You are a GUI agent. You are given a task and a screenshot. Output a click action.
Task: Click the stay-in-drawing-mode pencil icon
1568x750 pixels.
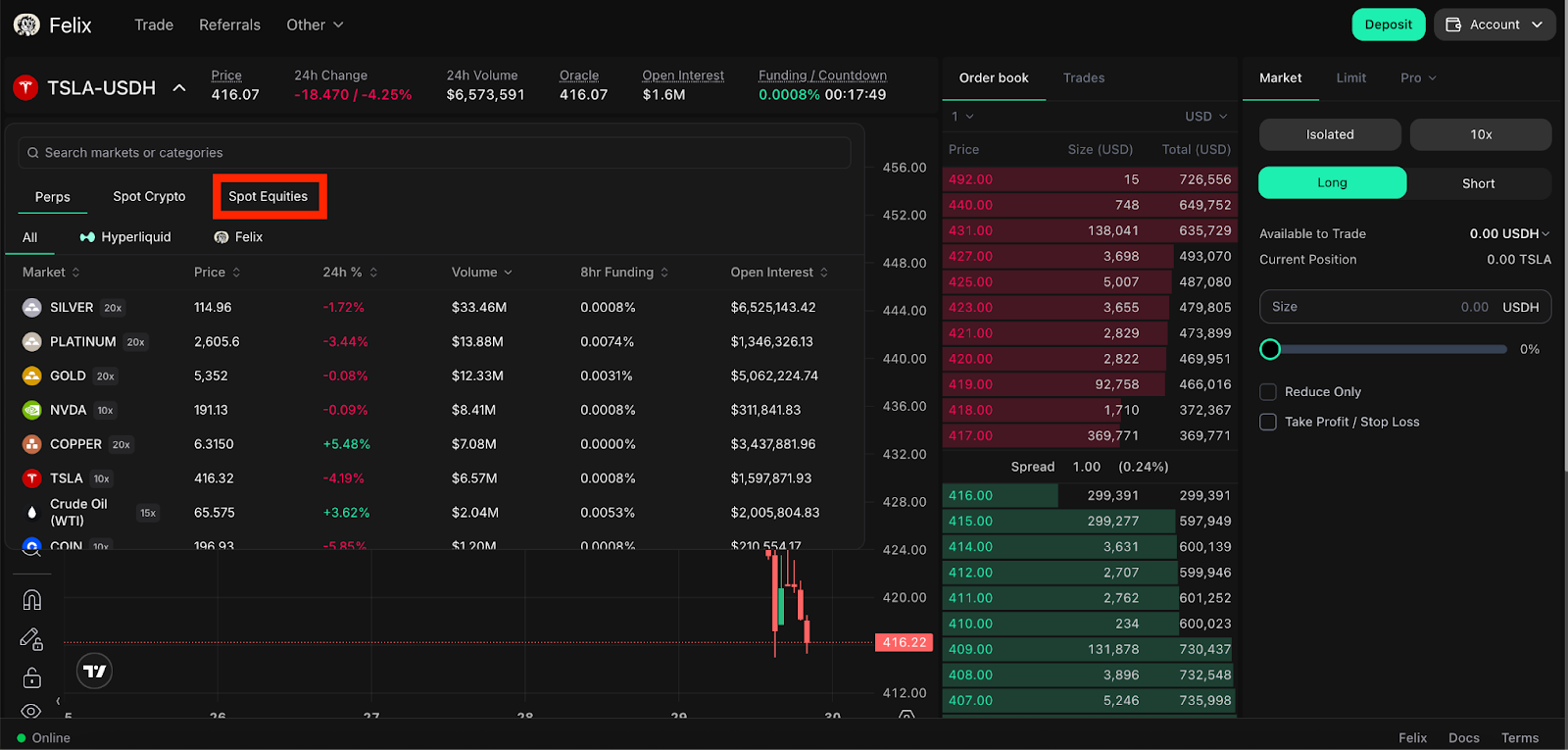pos(31,639)
